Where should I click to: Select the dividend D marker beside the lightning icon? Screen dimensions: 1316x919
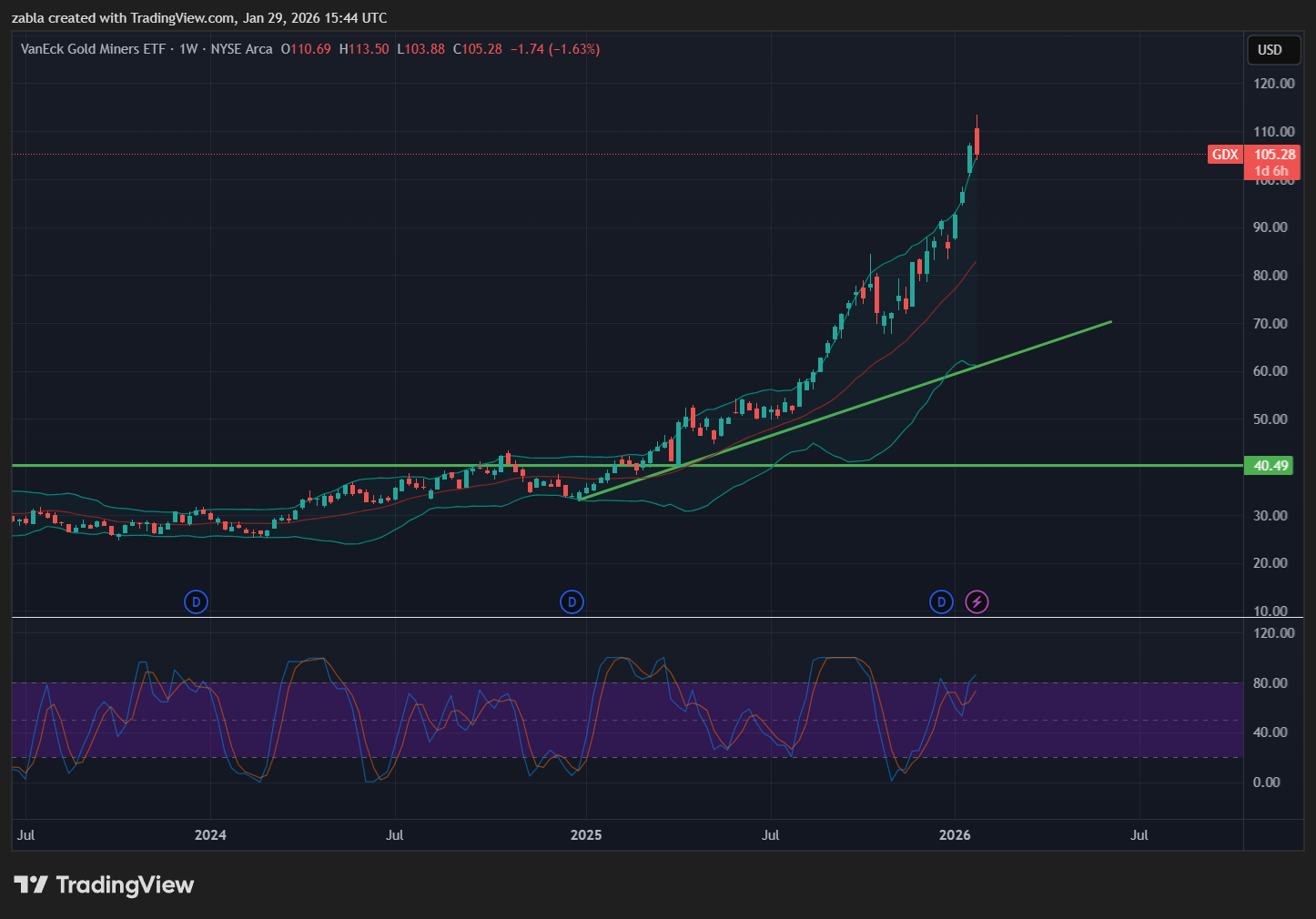(941, 601)
